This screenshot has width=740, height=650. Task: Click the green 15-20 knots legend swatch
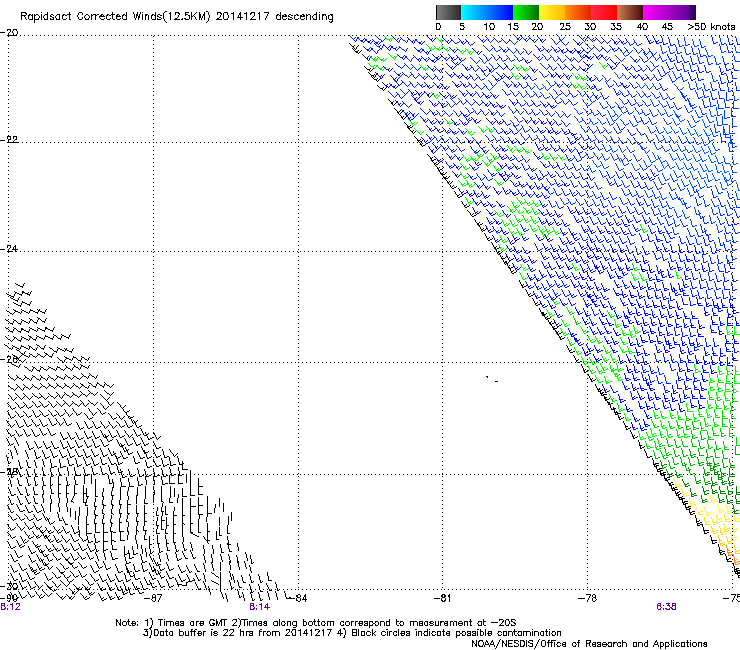point(526,12)
